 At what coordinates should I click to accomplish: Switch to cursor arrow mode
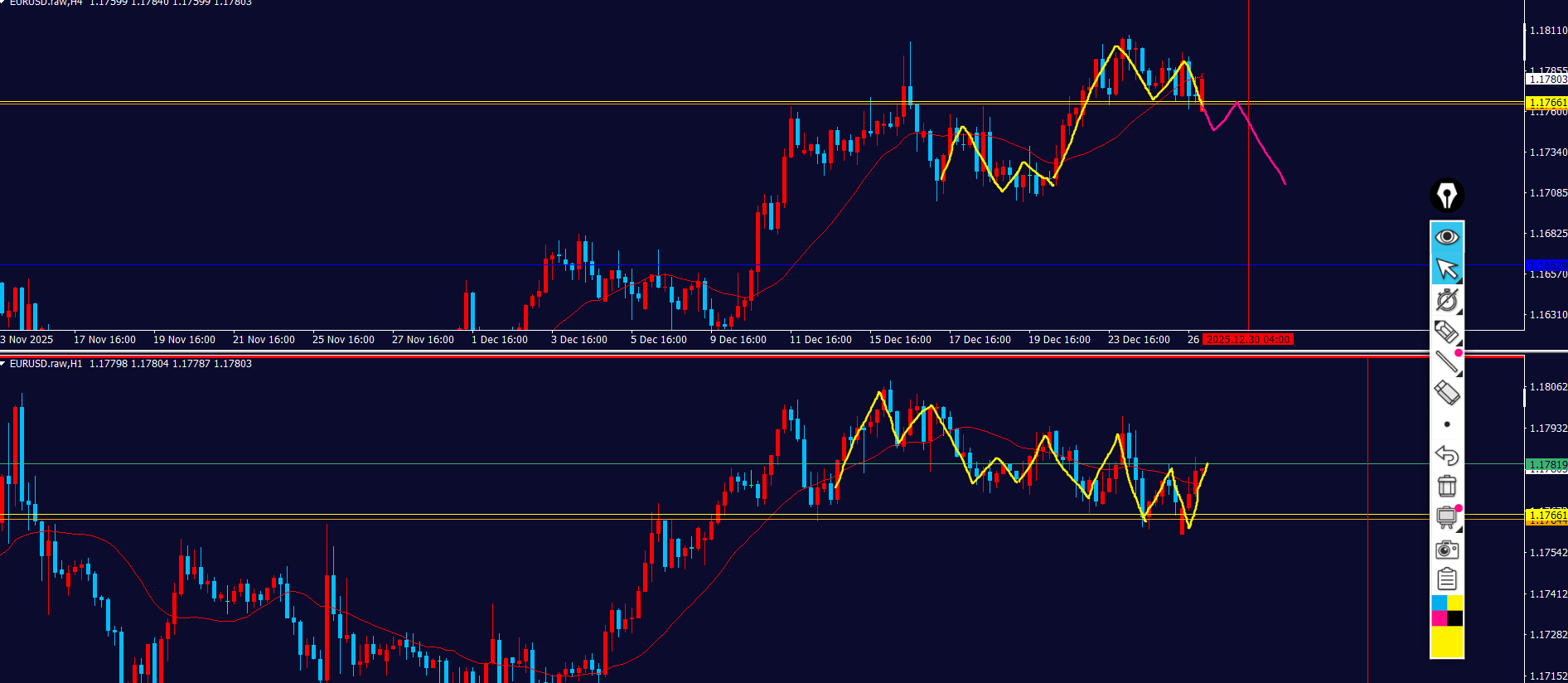click(x=1447, y=269)
